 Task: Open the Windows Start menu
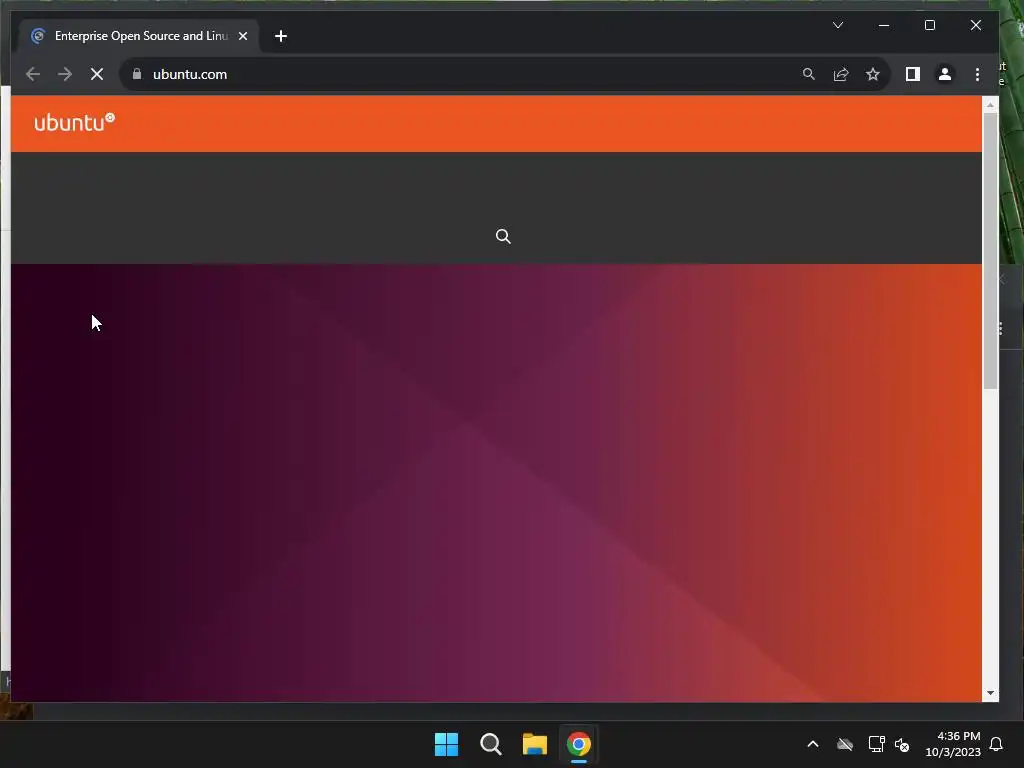tap(447, 744)
